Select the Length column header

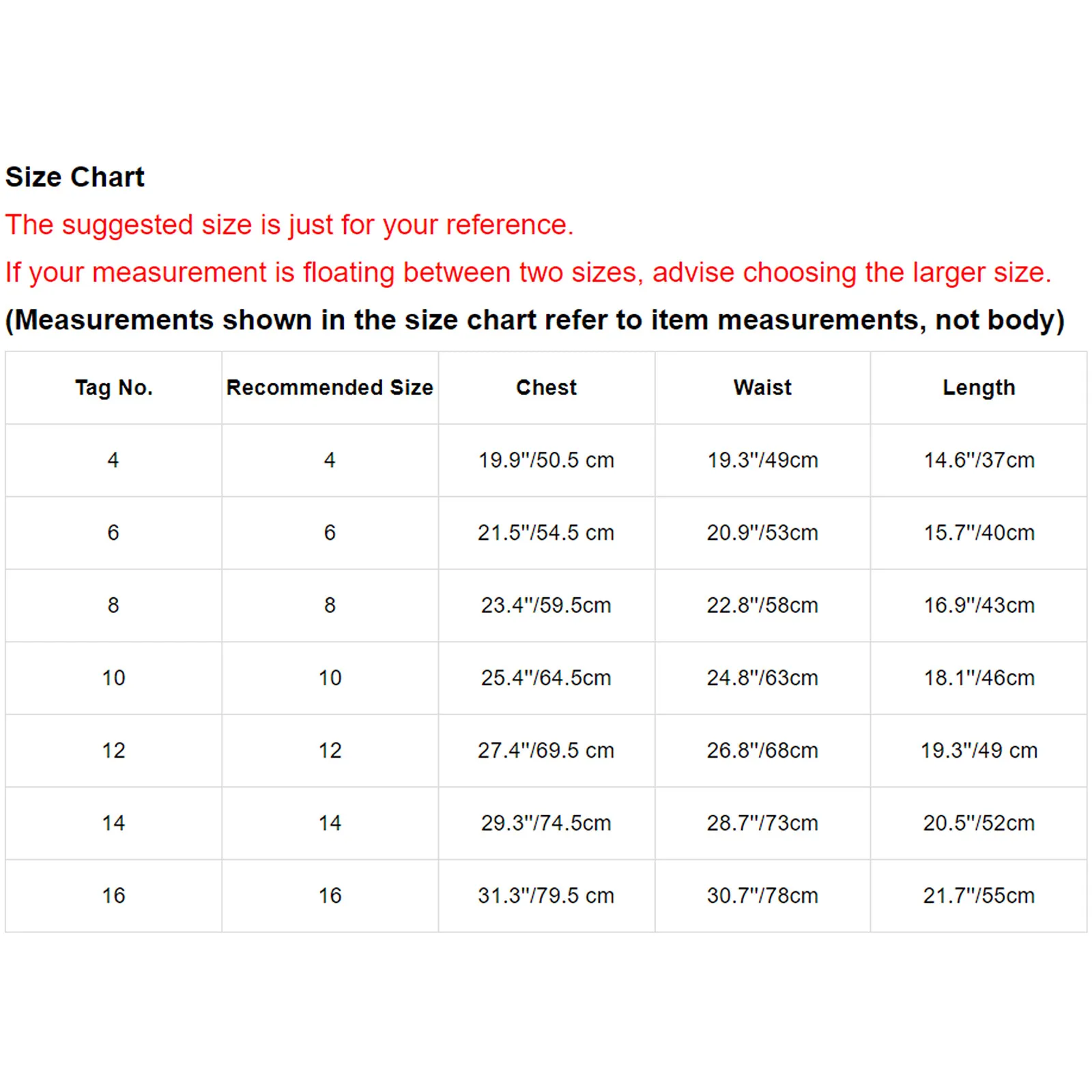pos(979,388)
